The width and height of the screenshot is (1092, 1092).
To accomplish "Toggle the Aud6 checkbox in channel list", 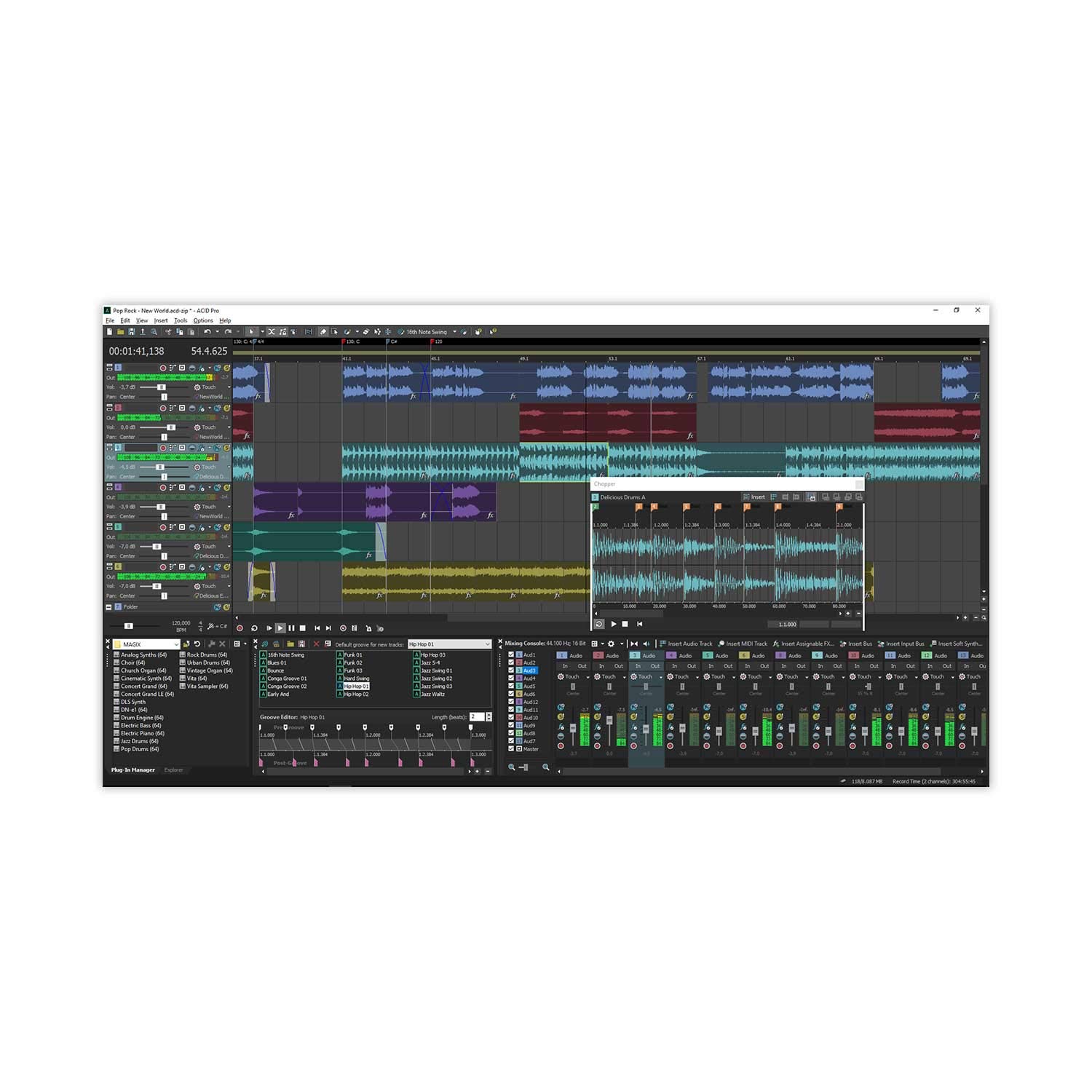I will [511, 694].
